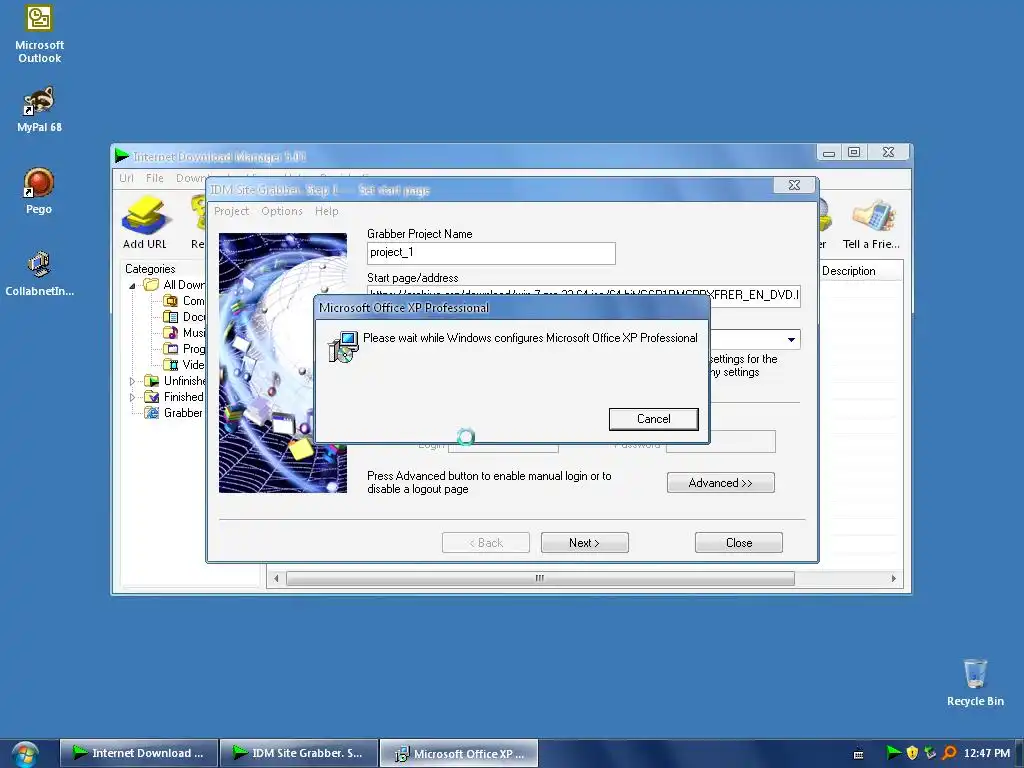The width and height of the screenshot is (1024, 768).
Task: Select the Unfinished folder icon
Action: click(x=152, y=381)
